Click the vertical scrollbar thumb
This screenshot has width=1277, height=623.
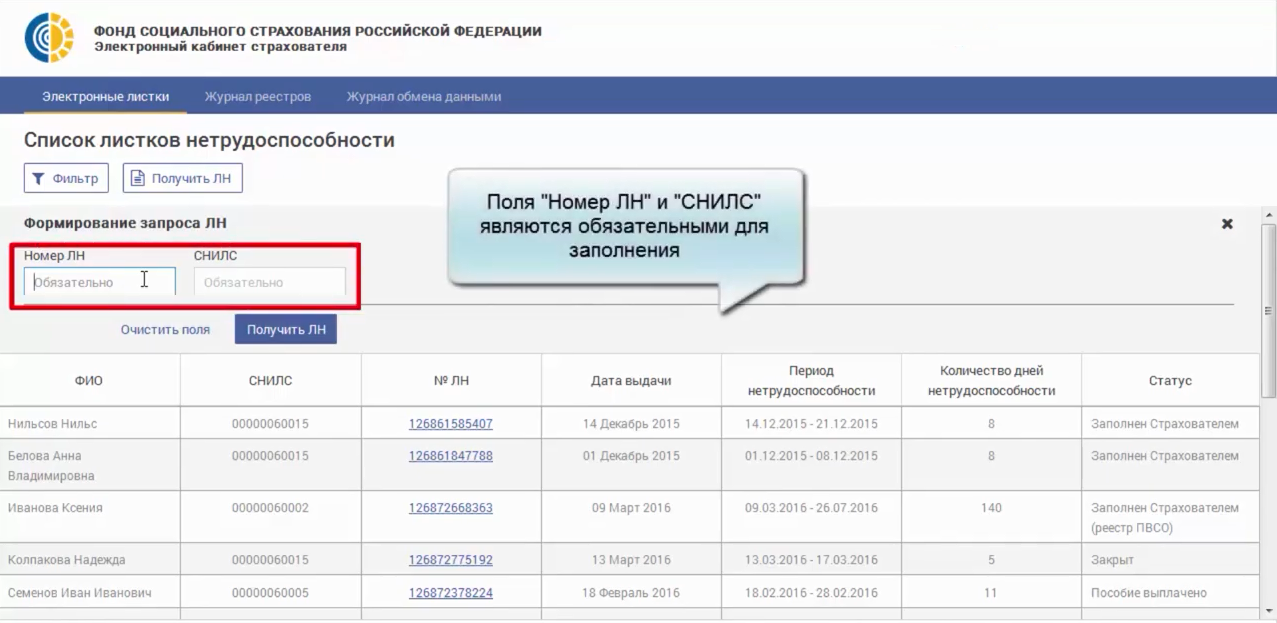1270,310
